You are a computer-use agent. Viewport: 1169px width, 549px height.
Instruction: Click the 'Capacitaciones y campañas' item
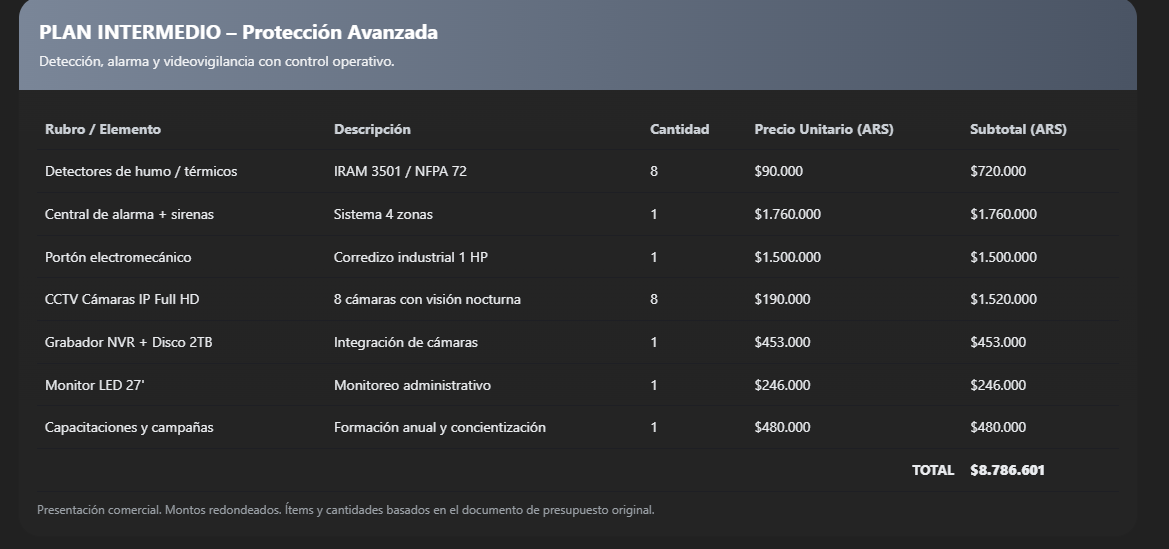[129, 427]
